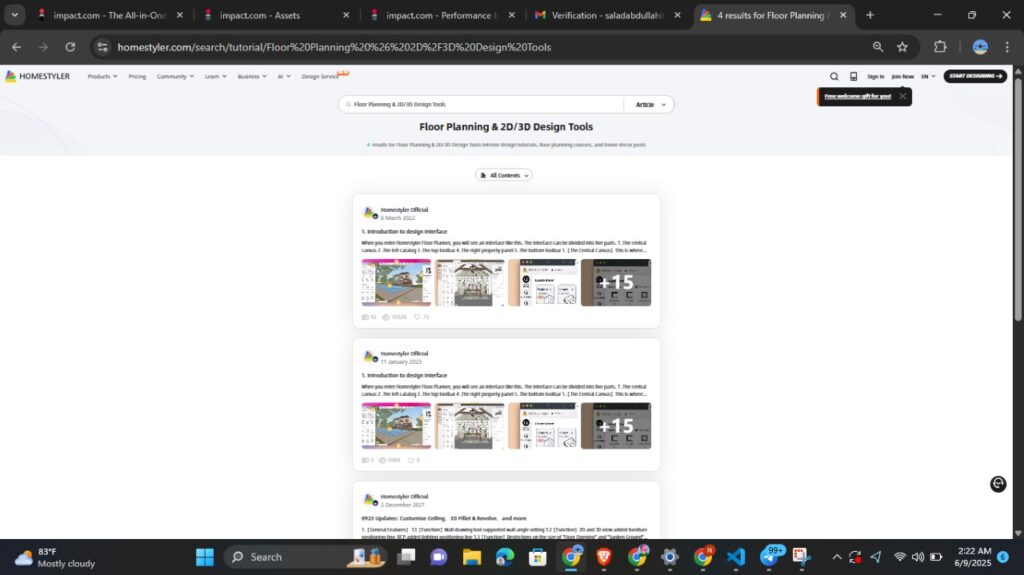Open the site search magnifier icon in header
The width and height of the screenshot is (1024, 575).
point(834,76)
